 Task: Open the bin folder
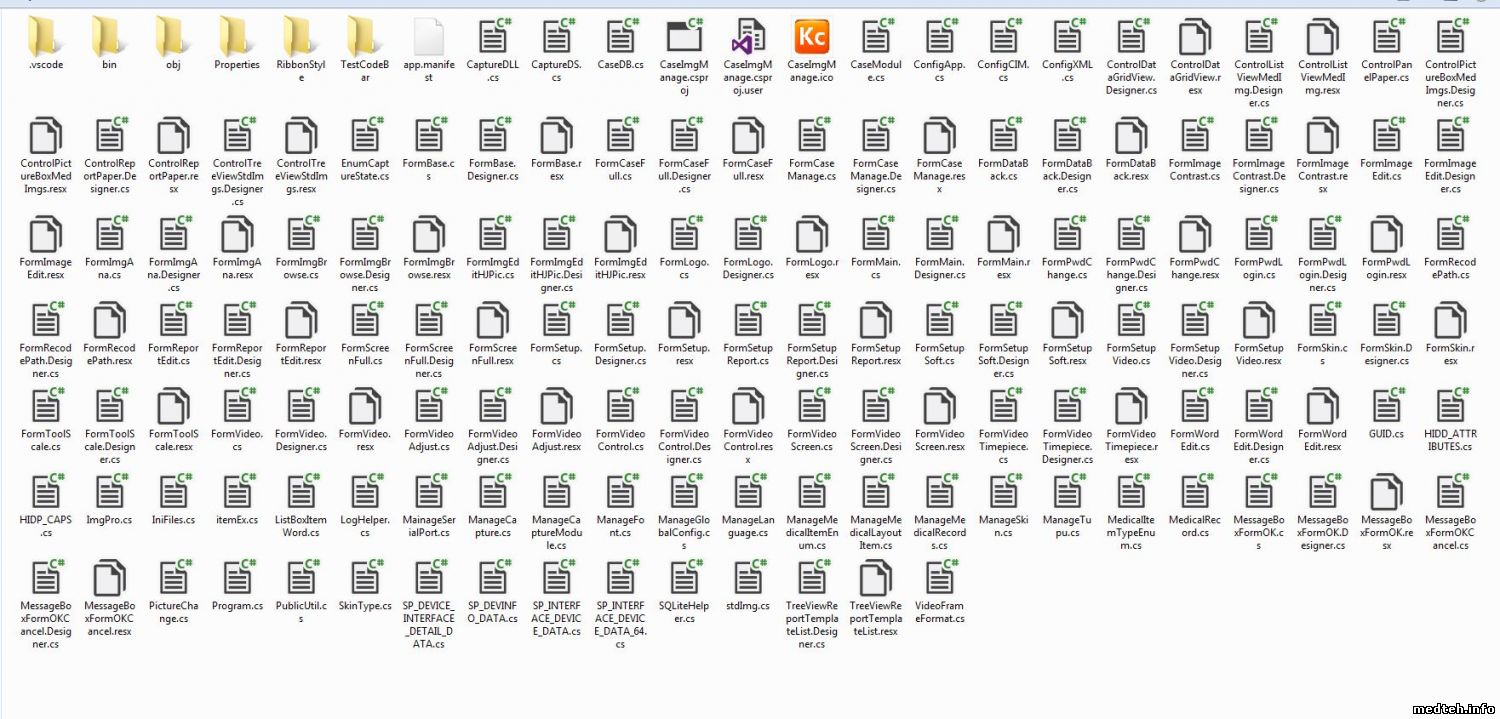click(110, 38)
